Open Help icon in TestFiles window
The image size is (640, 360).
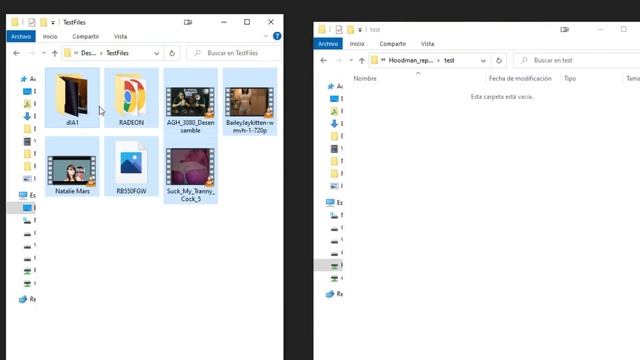[277, 36]
